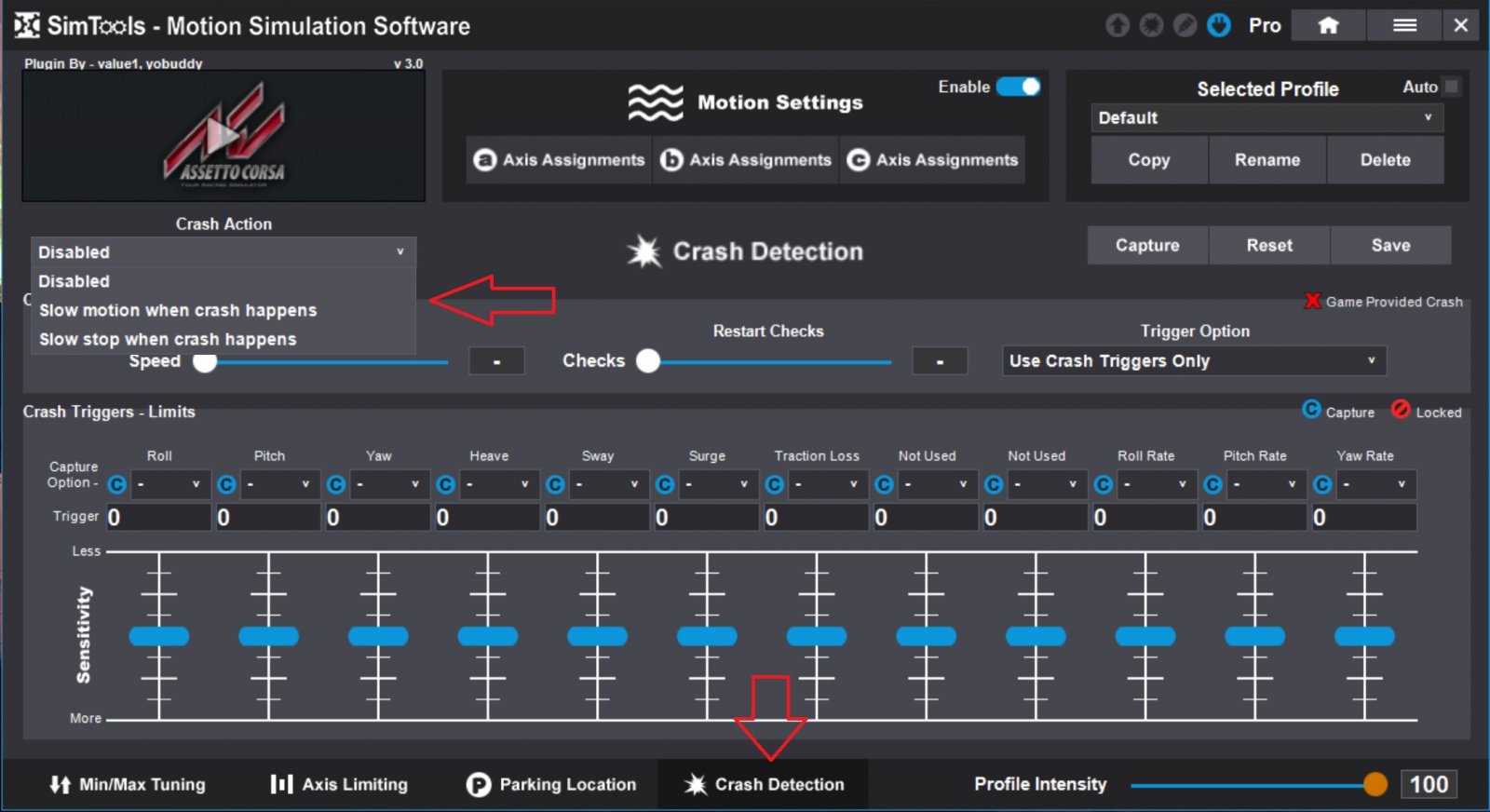Check the Auto profile checkbox
The height and width of the screenshot is (812, 1490).
(1451, 87)
